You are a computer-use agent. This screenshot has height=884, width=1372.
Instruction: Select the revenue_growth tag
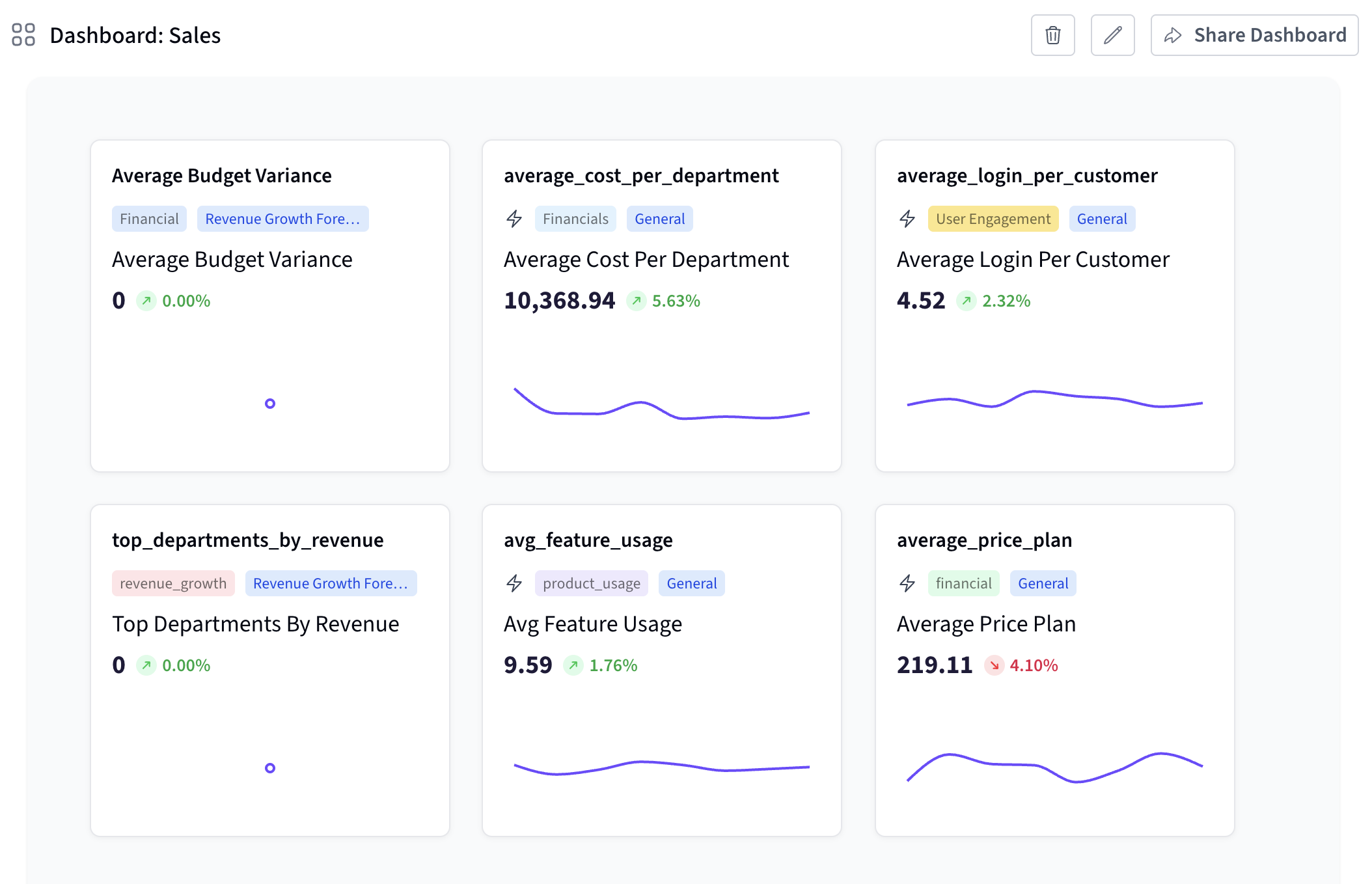pyautogui.click(x=173, y=583)
